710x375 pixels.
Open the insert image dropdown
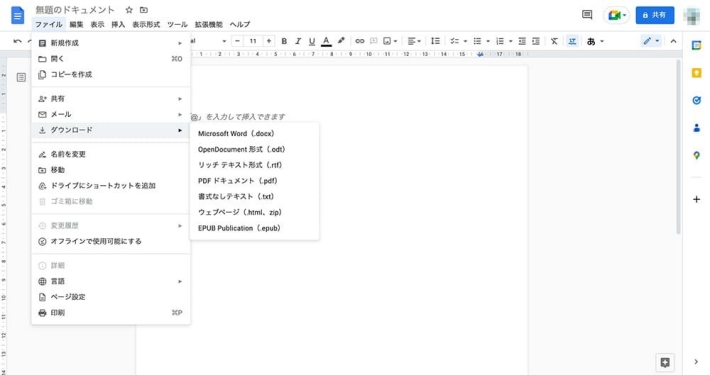390,41
